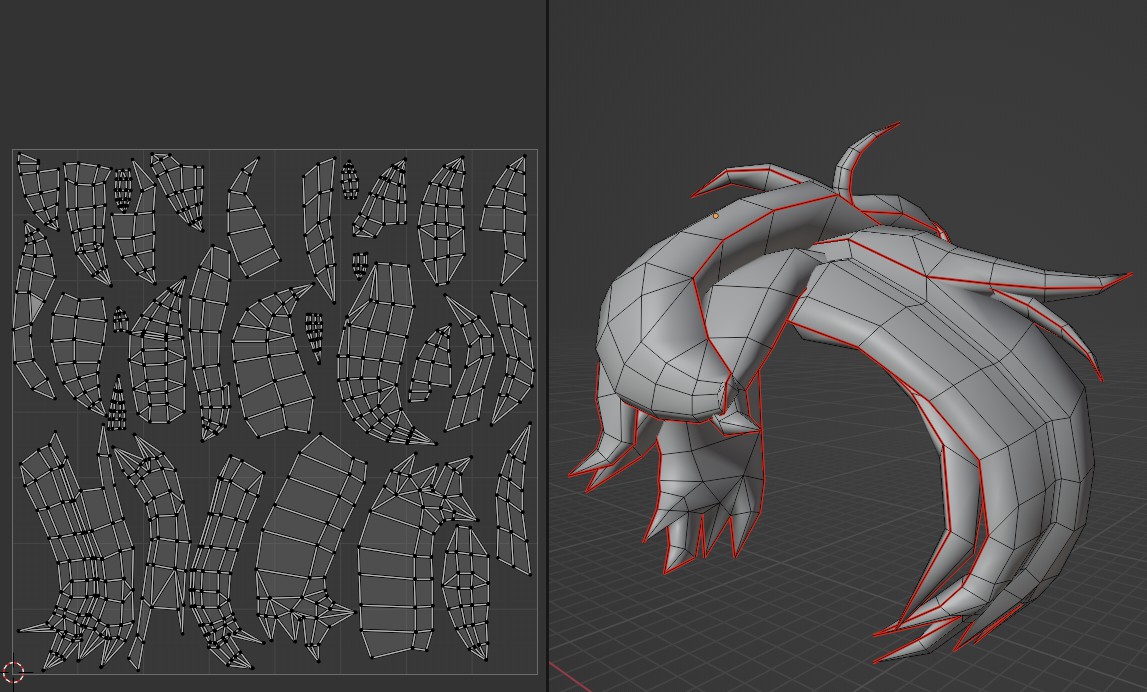
Task: Click the orange origin dot on mesh
Action: click(715, 216)
